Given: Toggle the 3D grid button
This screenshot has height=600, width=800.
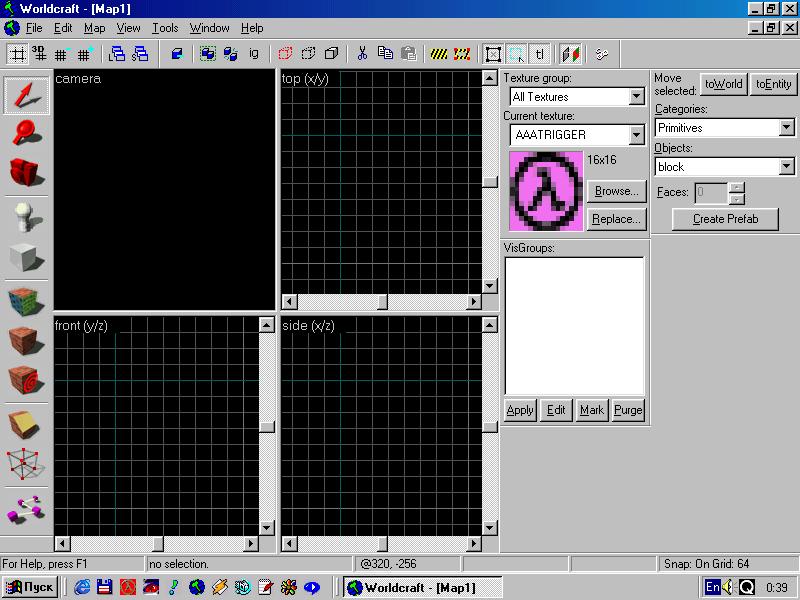Looking at the screenshot, I should (39, 54).
